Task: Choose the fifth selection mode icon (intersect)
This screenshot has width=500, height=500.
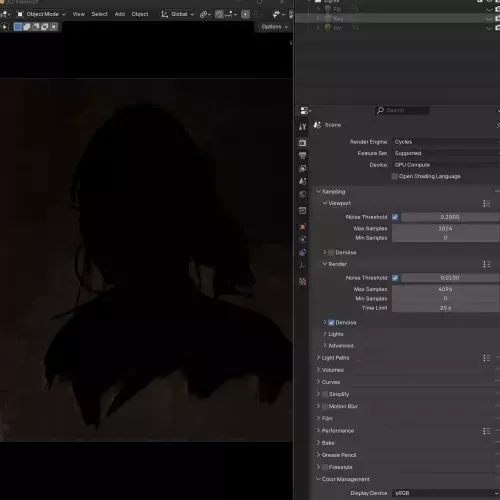Action: coord(53,27)
